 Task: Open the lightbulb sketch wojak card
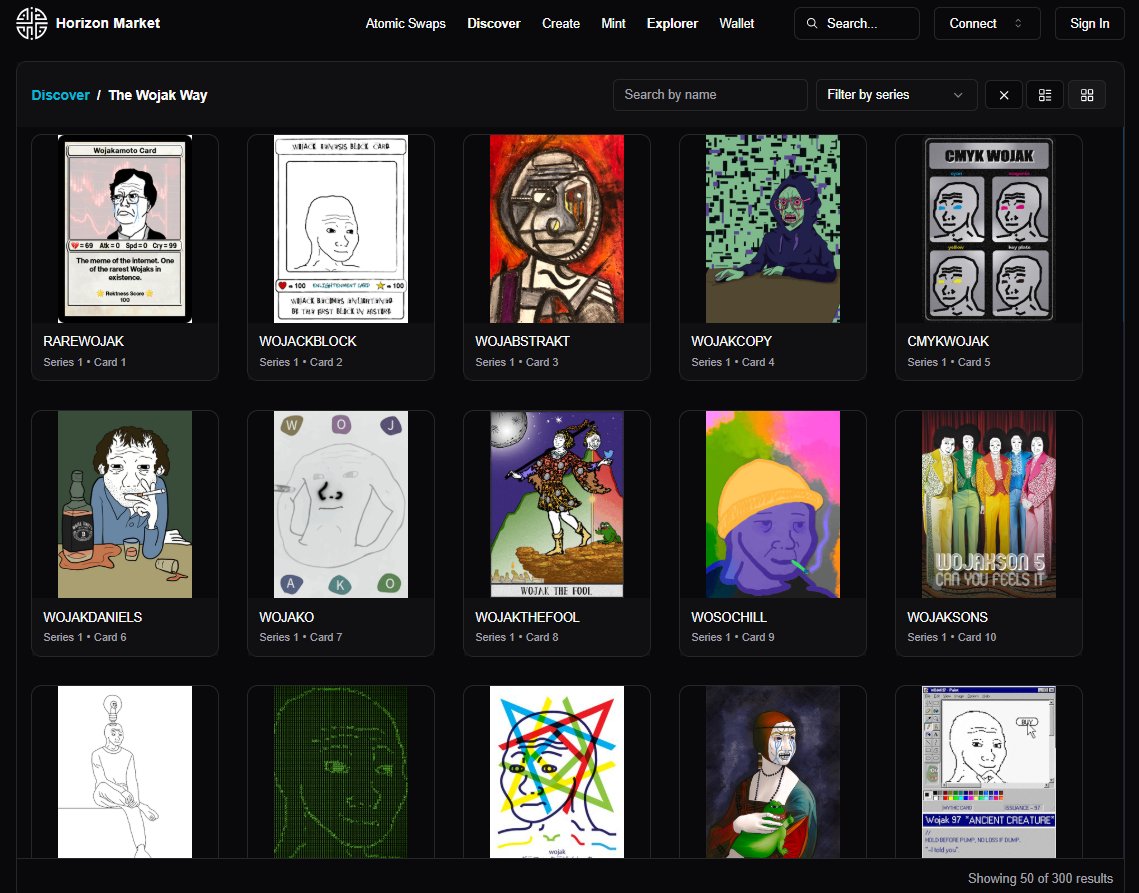(125, 772)
